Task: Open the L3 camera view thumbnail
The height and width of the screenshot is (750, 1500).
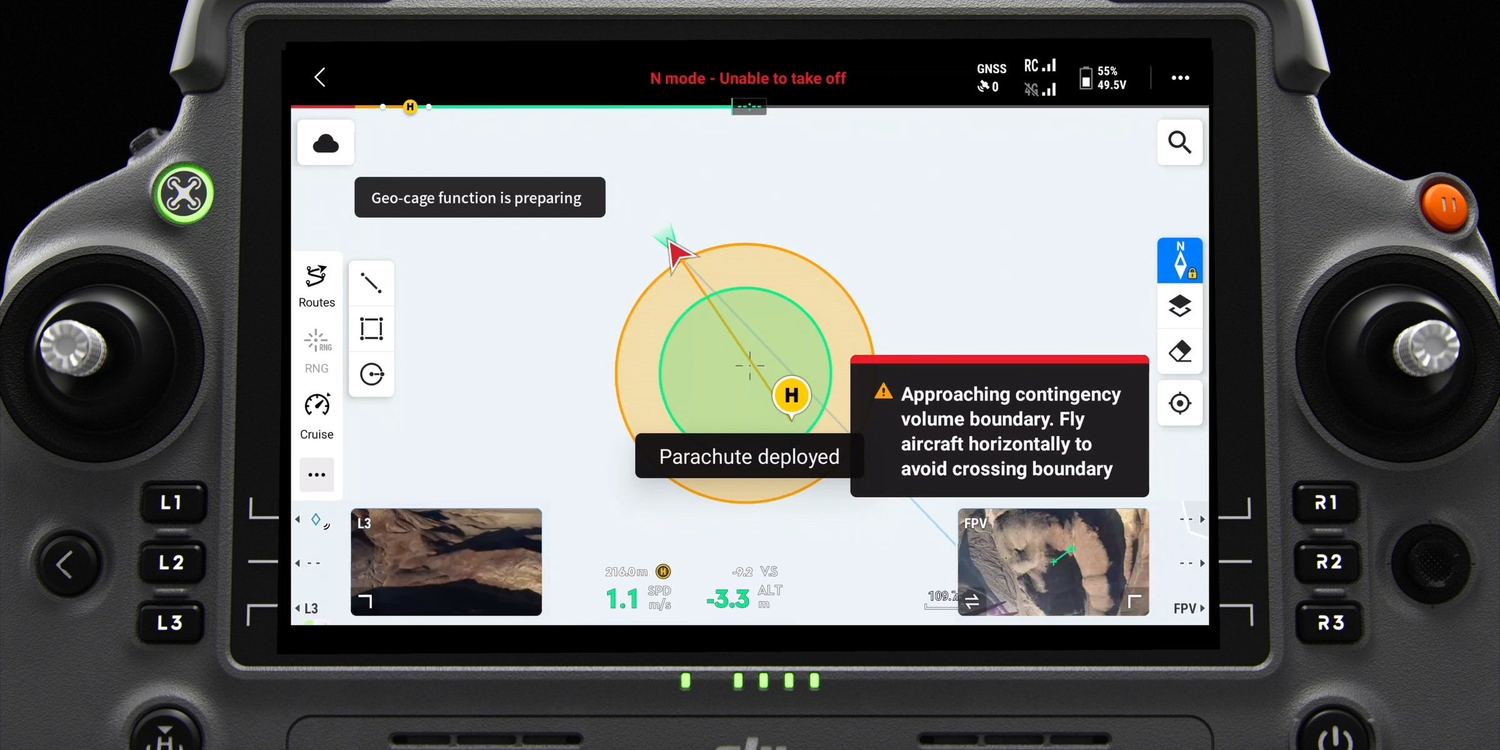Action: 446,562
